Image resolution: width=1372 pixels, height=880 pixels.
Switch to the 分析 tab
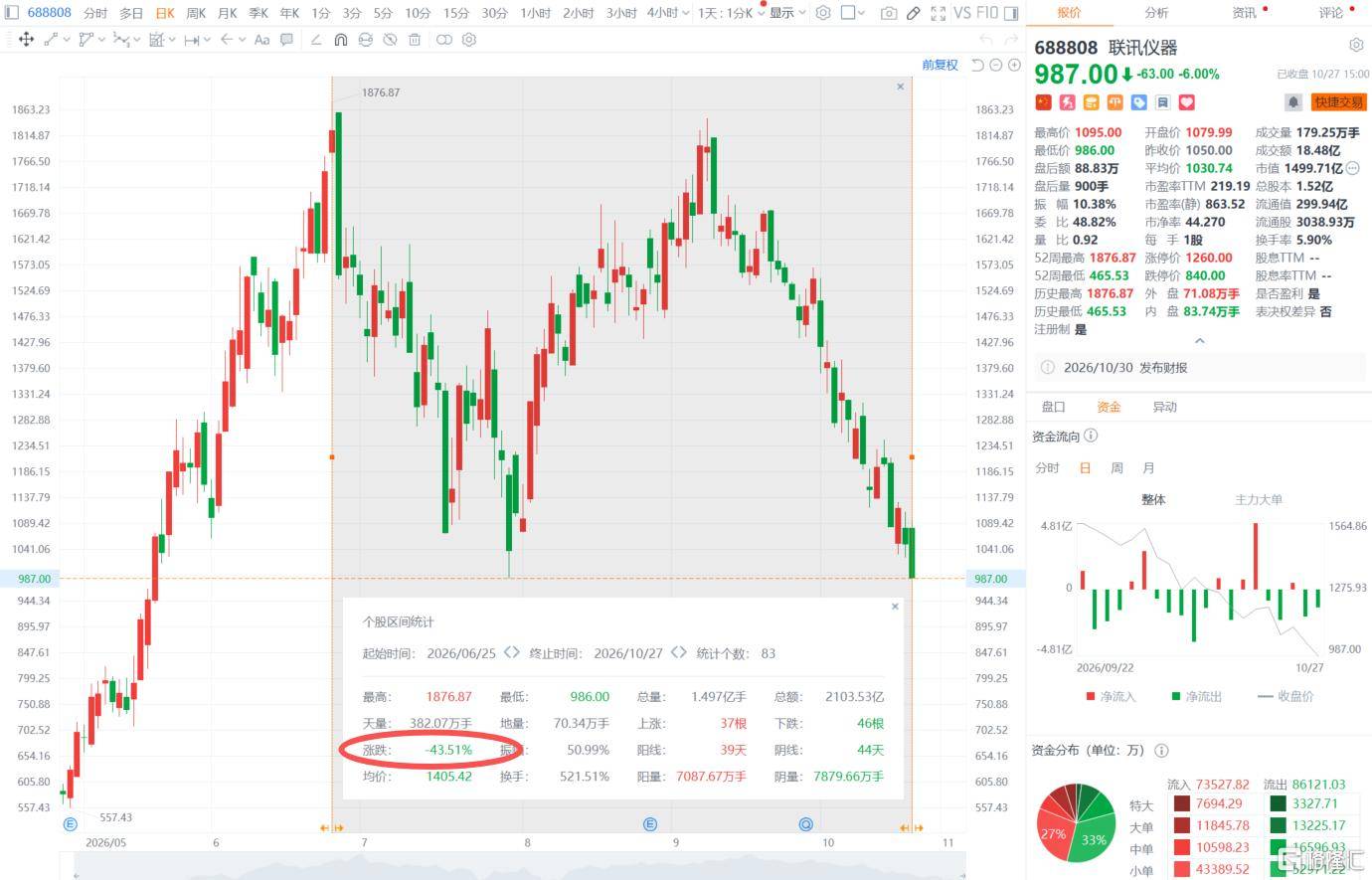tap(1156, 13)
